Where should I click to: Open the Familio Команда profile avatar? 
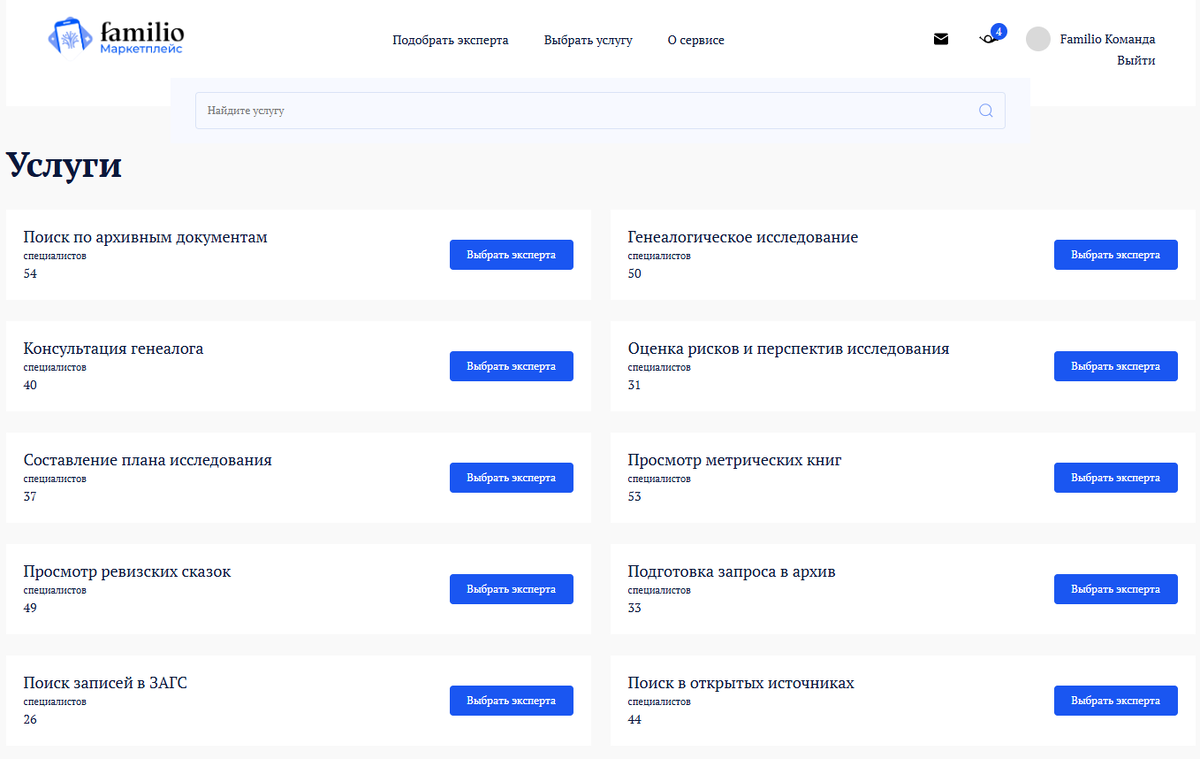coord(1038,39)
